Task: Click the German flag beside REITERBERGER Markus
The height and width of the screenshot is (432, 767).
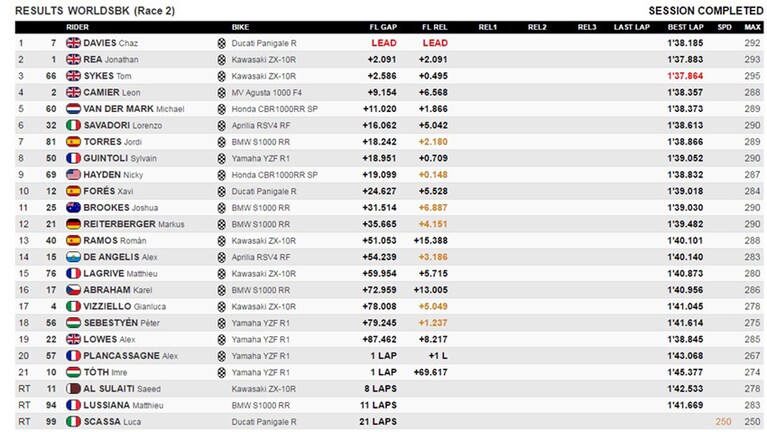Action: [x=73, y=224]
